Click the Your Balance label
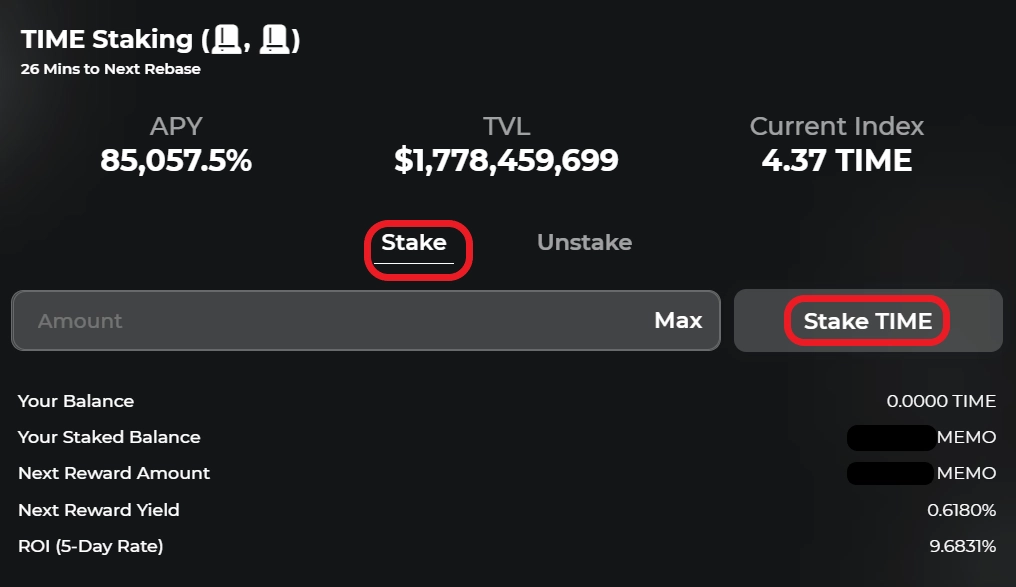The height and width of the screenshot is (587, 1016). (76, 401)
